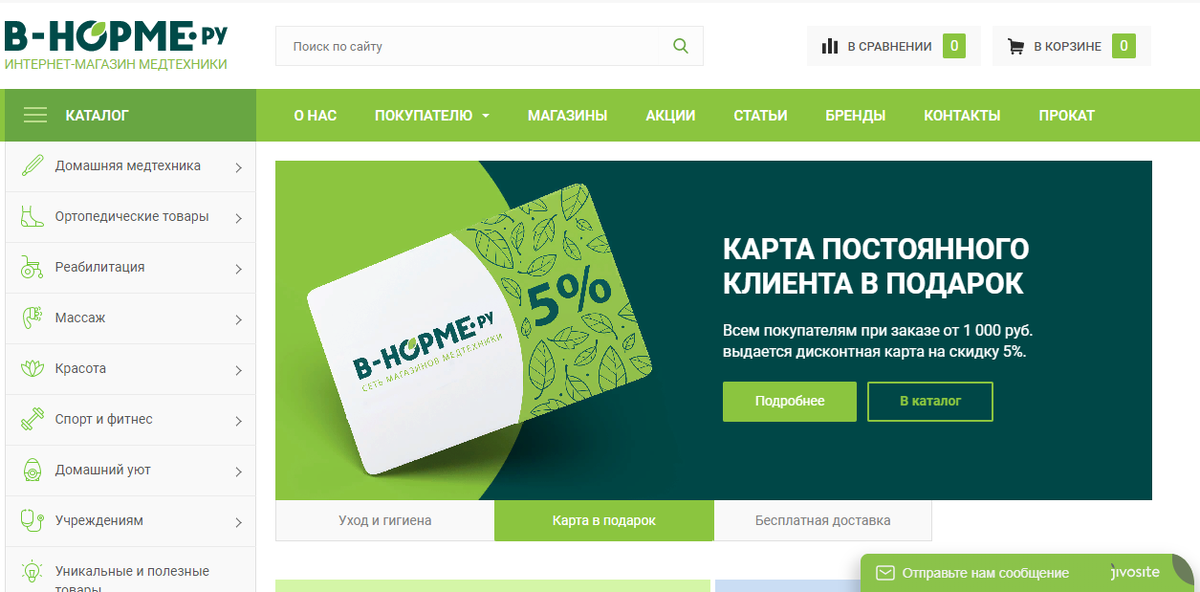Click the Учреждениям stethoscope icon
Image resolution: width=1200 pixels, height=592 pixels.
pyautogui.click(x=31, y=521)
